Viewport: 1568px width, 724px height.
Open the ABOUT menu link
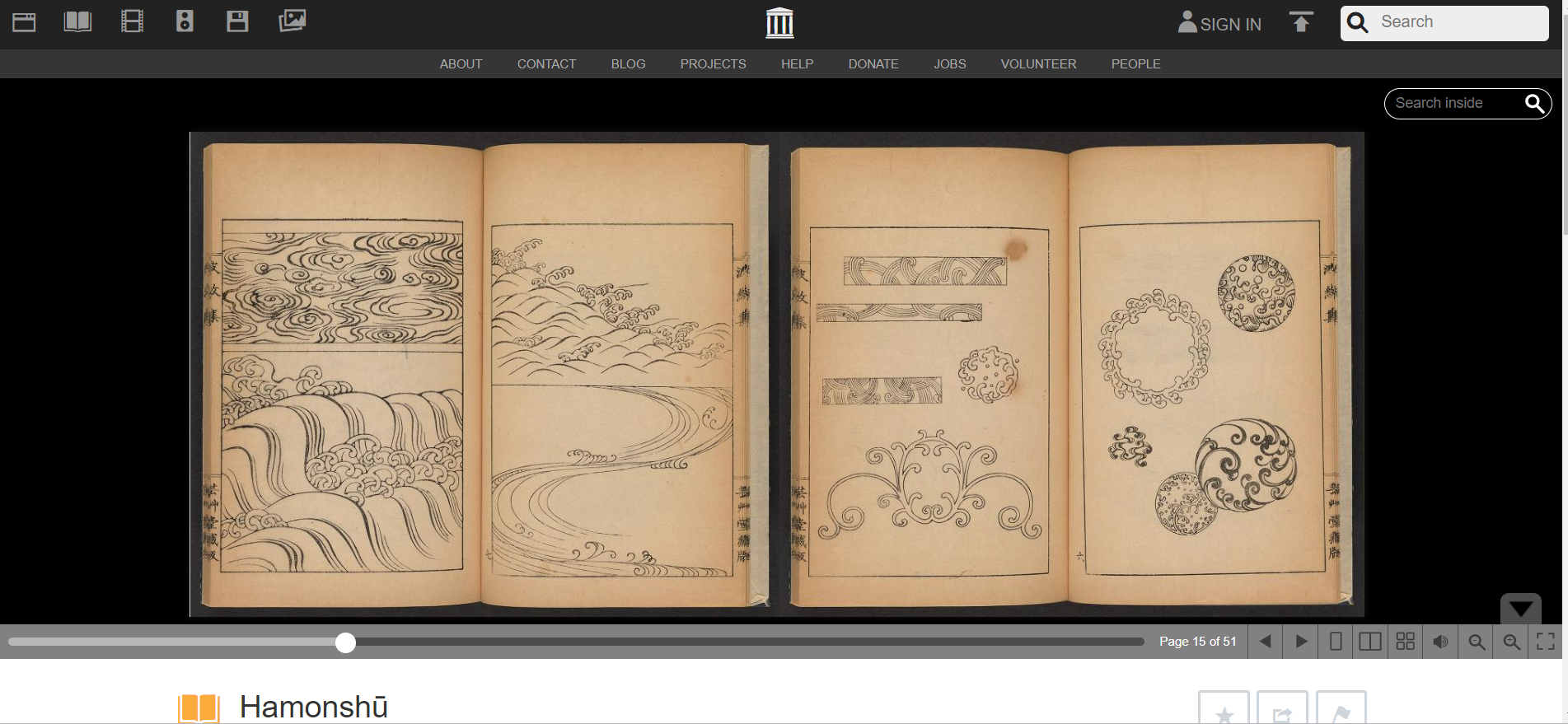461,64
